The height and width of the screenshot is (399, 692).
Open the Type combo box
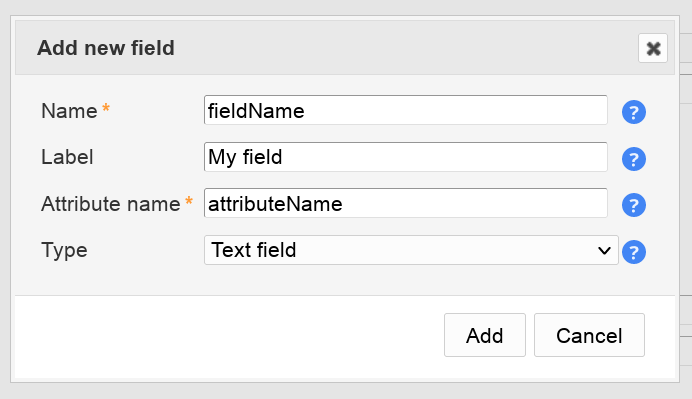coord(411,250)
